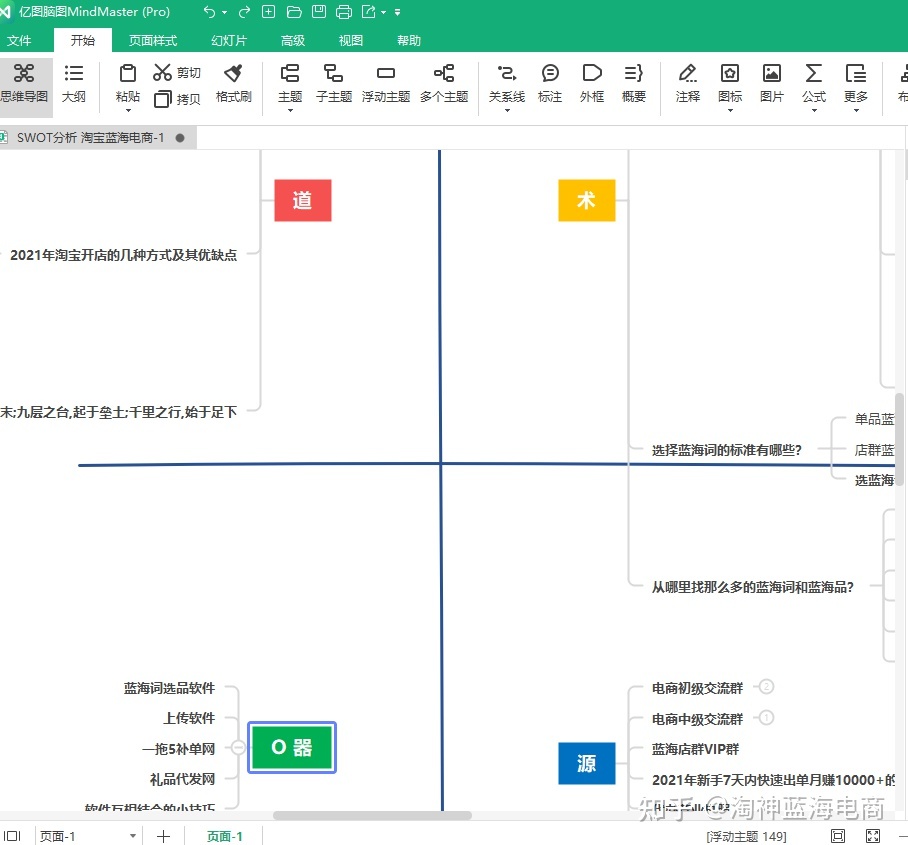This screenshot has height=845, width=908.
Task: Click the Save disk icon
Action: coord(318,12)
